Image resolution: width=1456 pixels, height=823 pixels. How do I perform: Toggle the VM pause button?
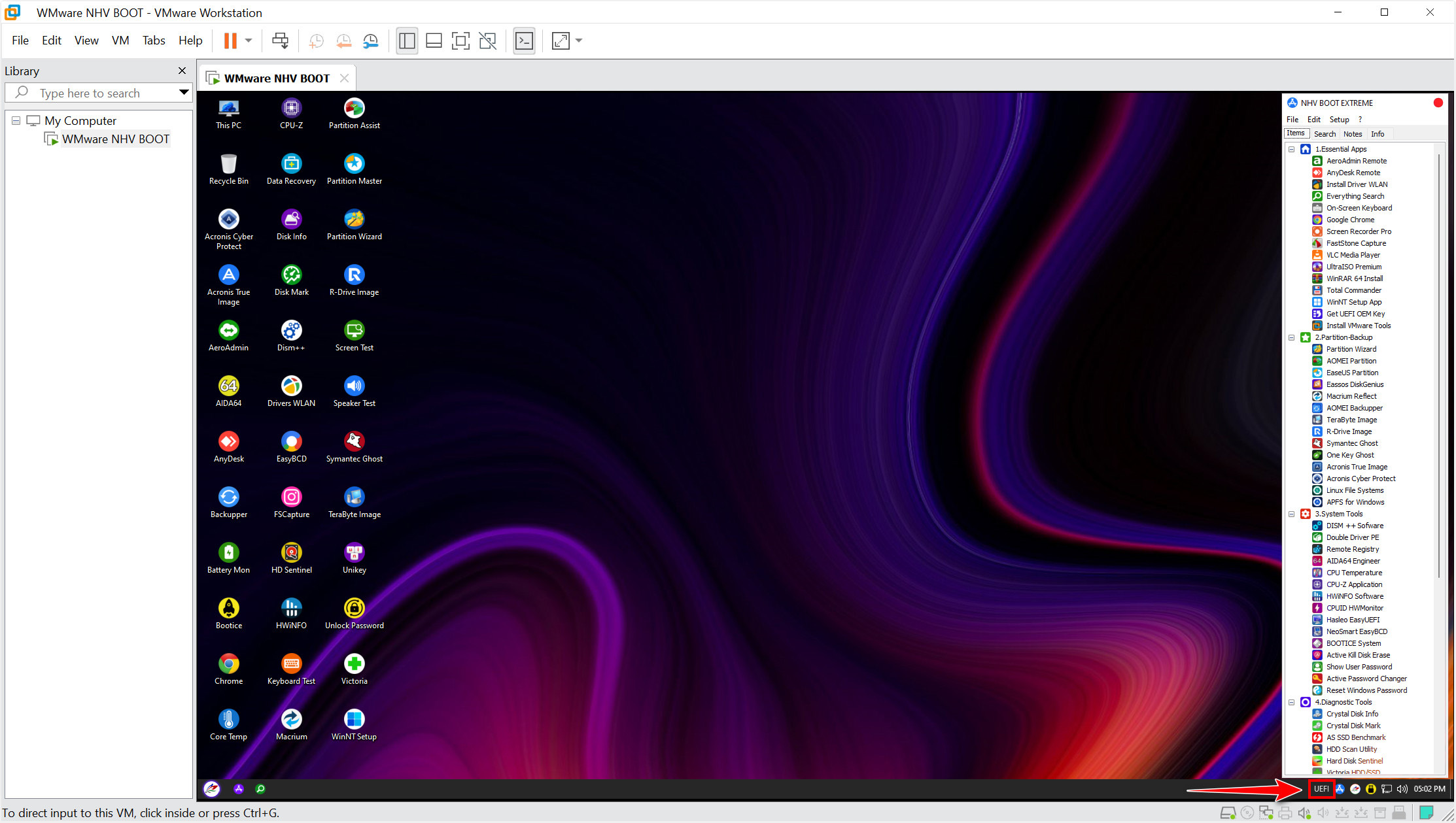pos(230,41)
